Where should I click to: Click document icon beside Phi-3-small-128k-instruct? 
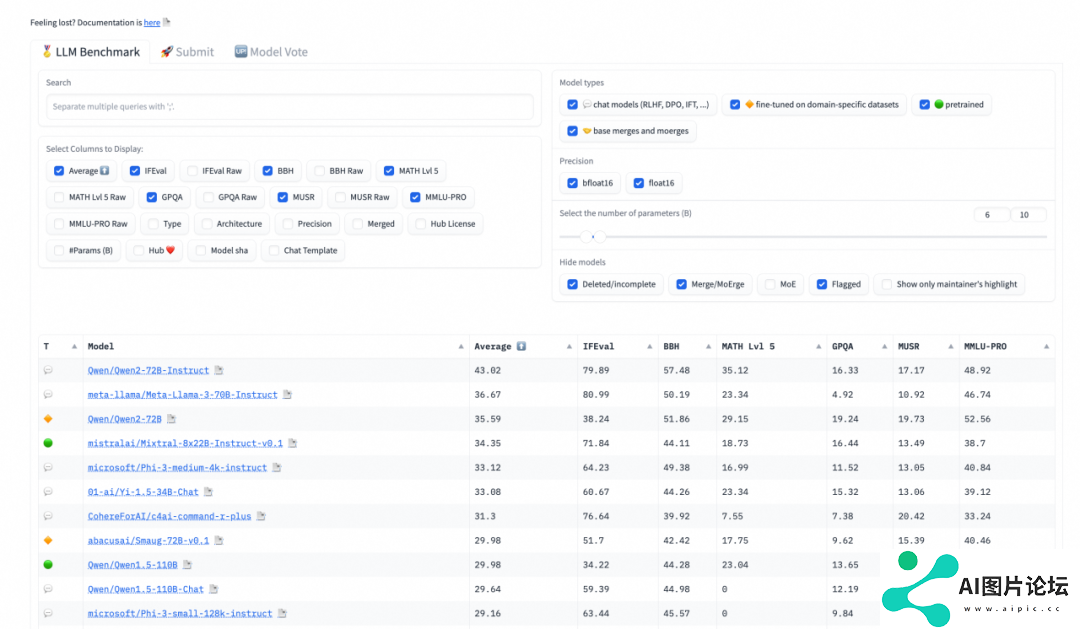(282, 613)
